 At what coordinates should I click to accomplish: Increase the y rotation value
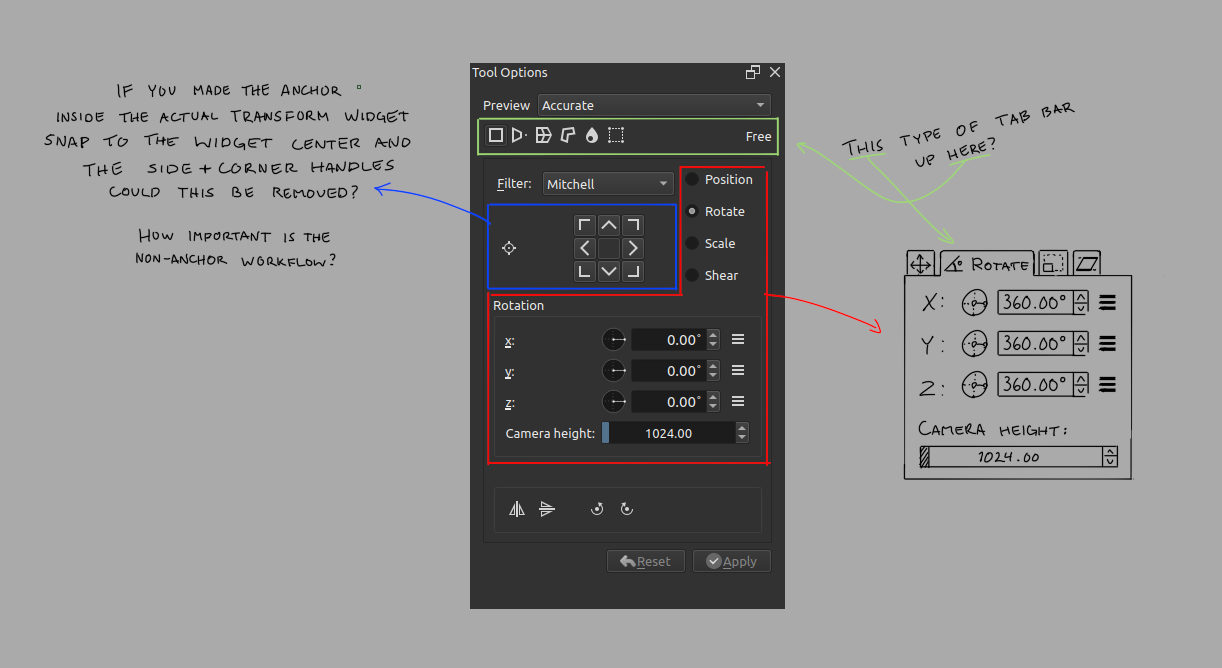pos(713,366)
